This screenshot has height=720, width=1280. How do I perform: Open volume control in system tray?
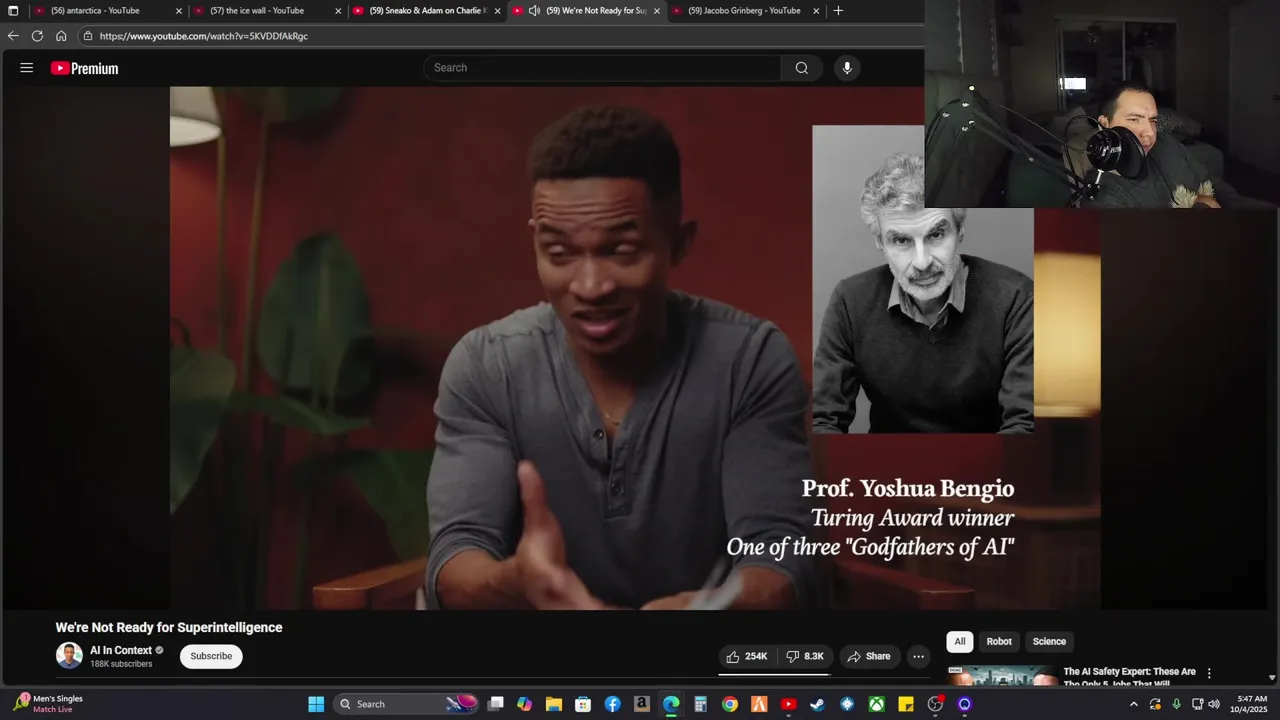[x=1214, y=704]
